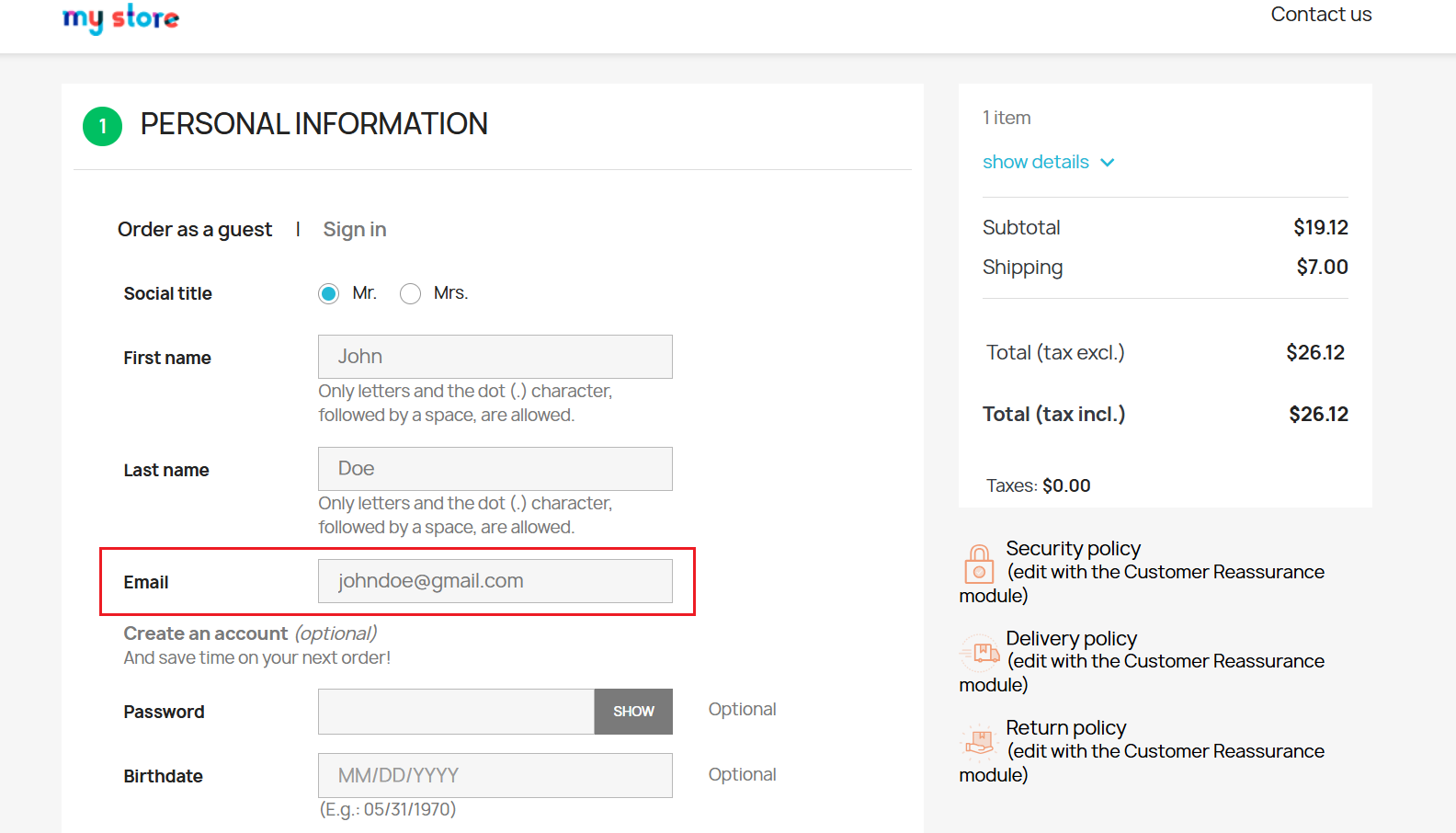
Task: Focus the First name input field
Action: coord(495,357)
